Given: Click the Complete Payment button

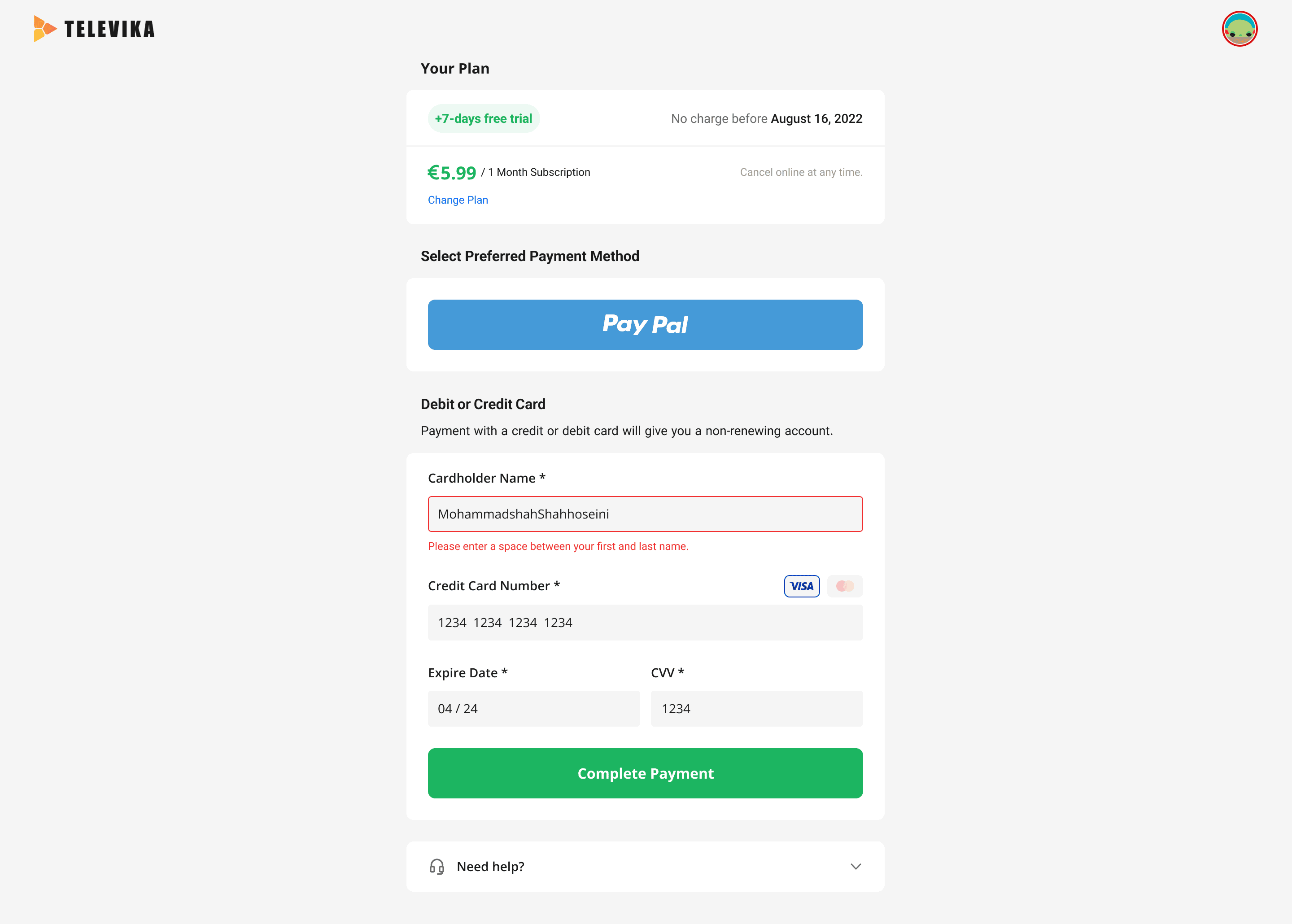Looking at the screenshot, I should pos(645,773).
